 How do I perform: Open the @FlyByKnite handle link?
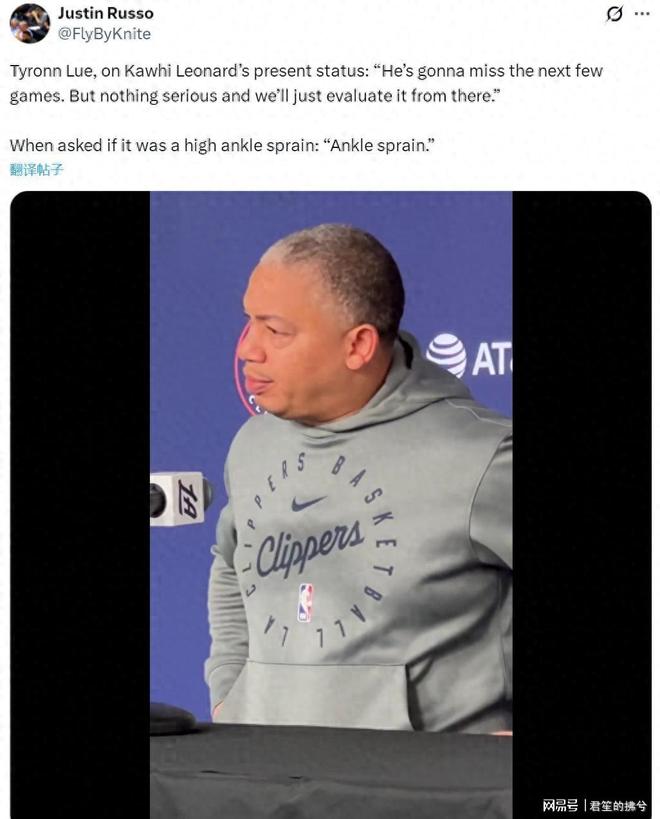[104, 34]
